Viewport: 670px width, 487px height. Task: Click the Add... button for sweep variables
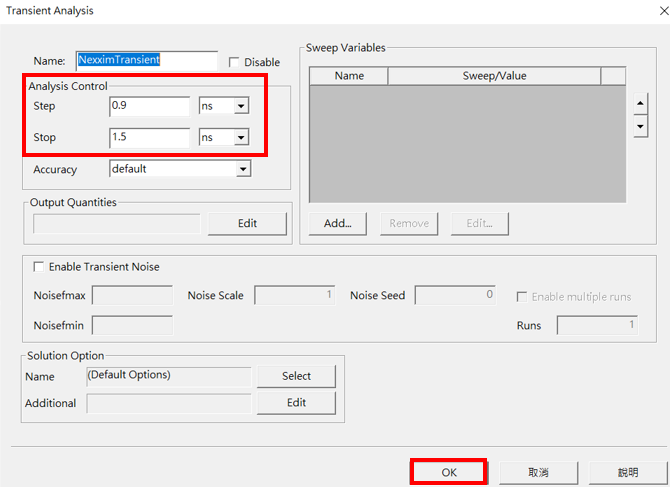(x=338, y=223)
